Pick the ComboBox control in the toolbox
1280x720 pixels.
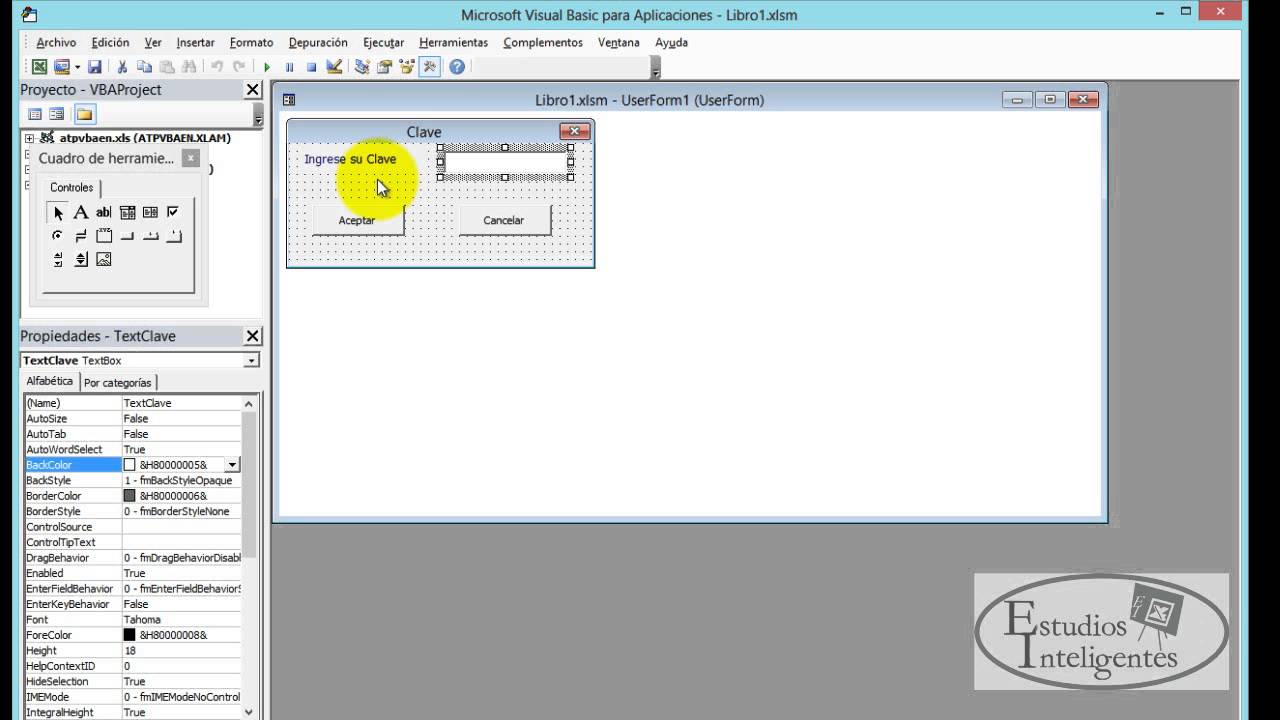pyautogui.click(x=127, y=212)
